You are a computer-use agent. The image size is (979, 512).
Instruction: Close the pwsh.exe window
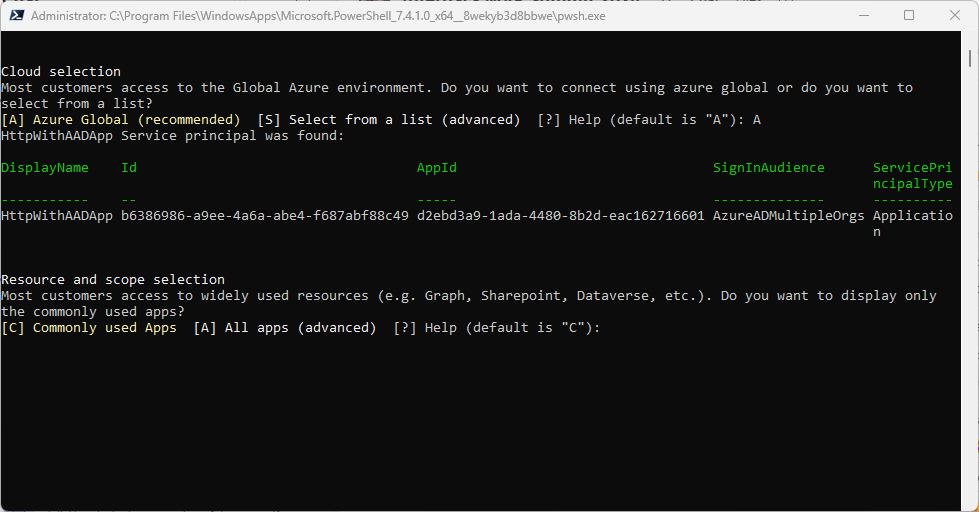(x=954, y=16)
